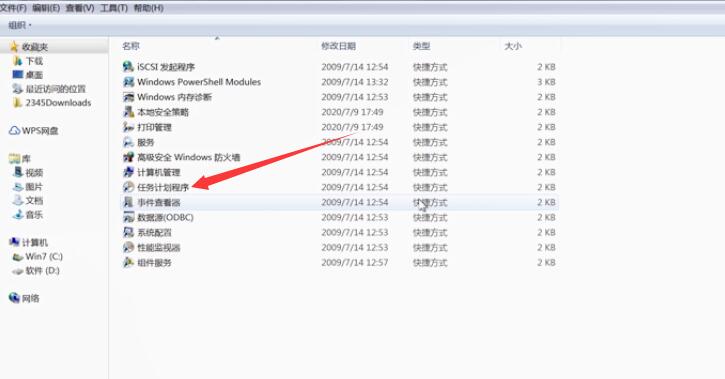Click the 数据源(ODBC) icon
This screenshot has height=379, width=725.
(128, 217)
